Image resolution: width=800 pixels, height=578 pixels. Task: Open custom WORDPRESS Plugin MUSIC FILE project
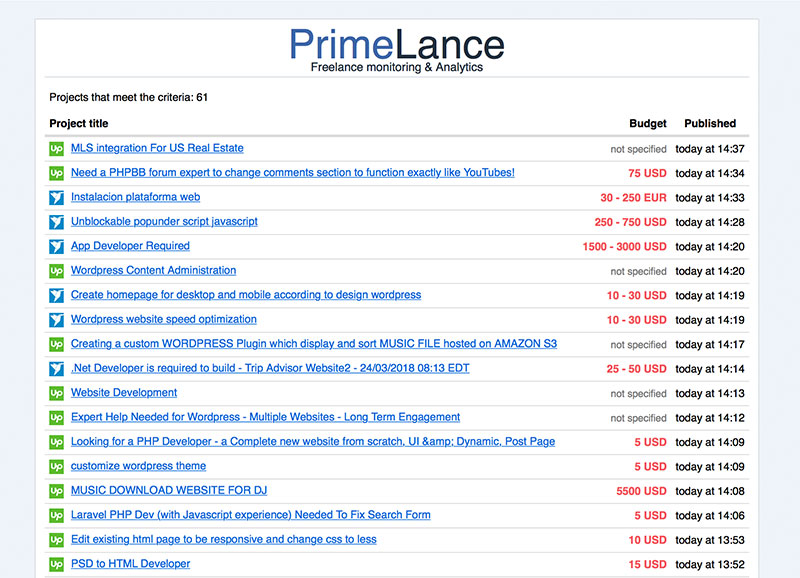tap(314, 344)
